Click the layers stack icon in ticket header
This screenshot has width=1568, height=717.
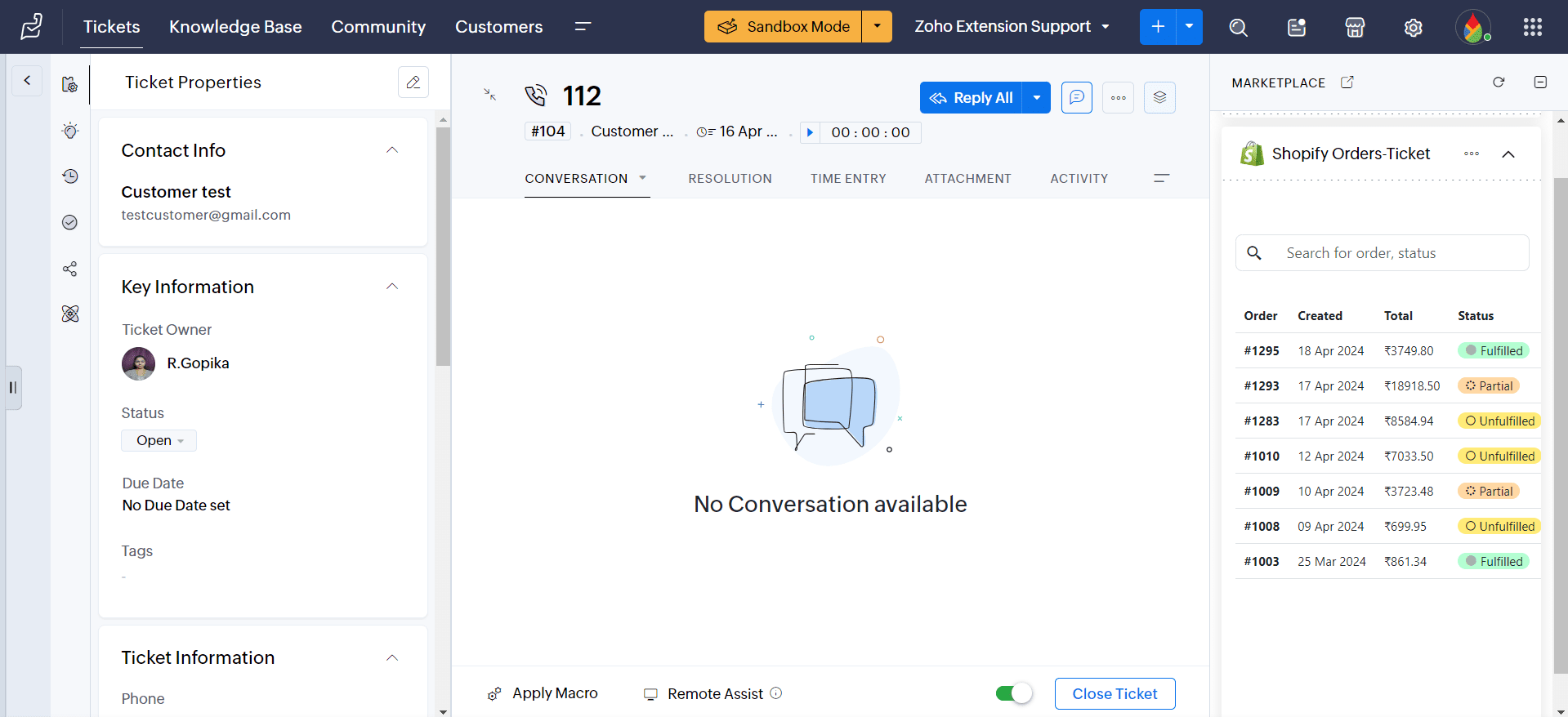pyautogui.click(x=1159, y=98)
